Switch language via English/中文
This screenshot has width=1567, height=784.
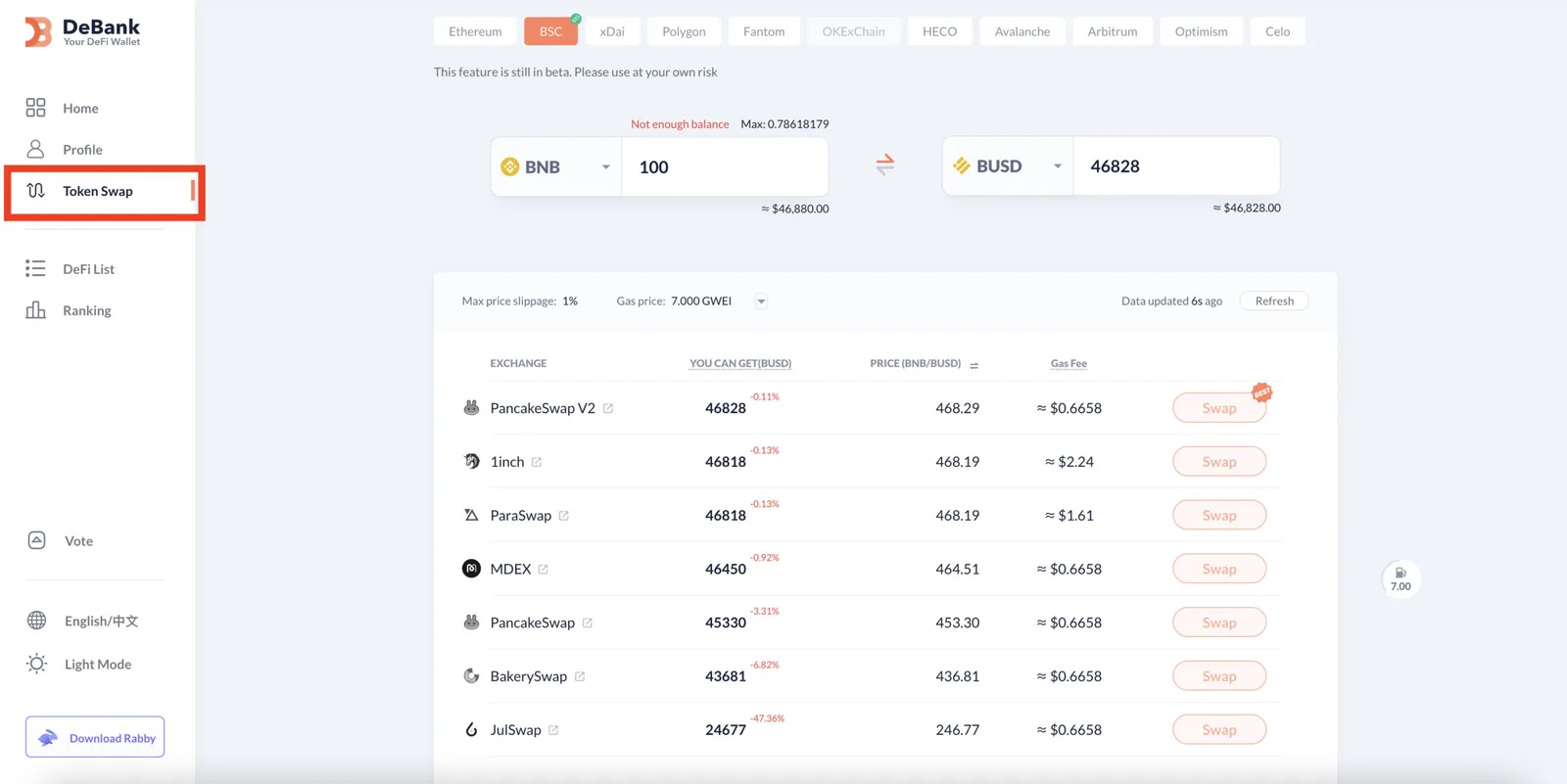click(102, 621)
